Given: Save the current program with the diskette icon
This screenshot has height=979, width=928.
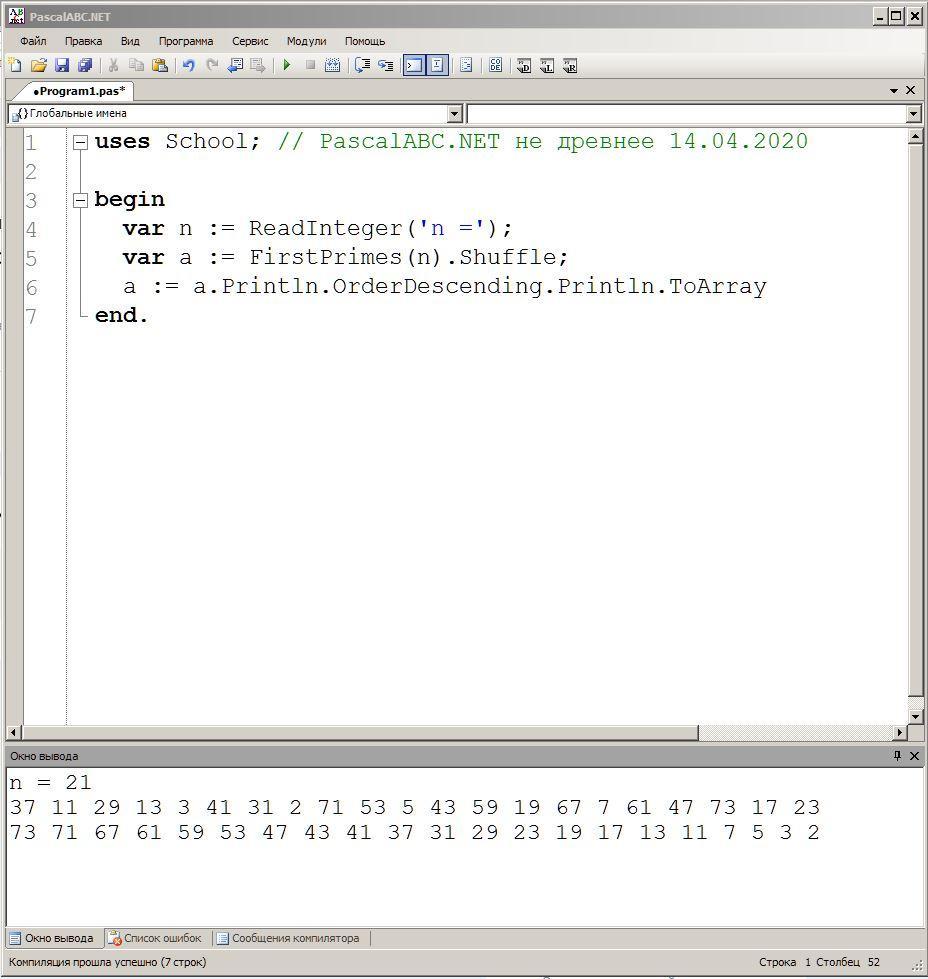Looking at the screenshot, I should coord(62,65).
